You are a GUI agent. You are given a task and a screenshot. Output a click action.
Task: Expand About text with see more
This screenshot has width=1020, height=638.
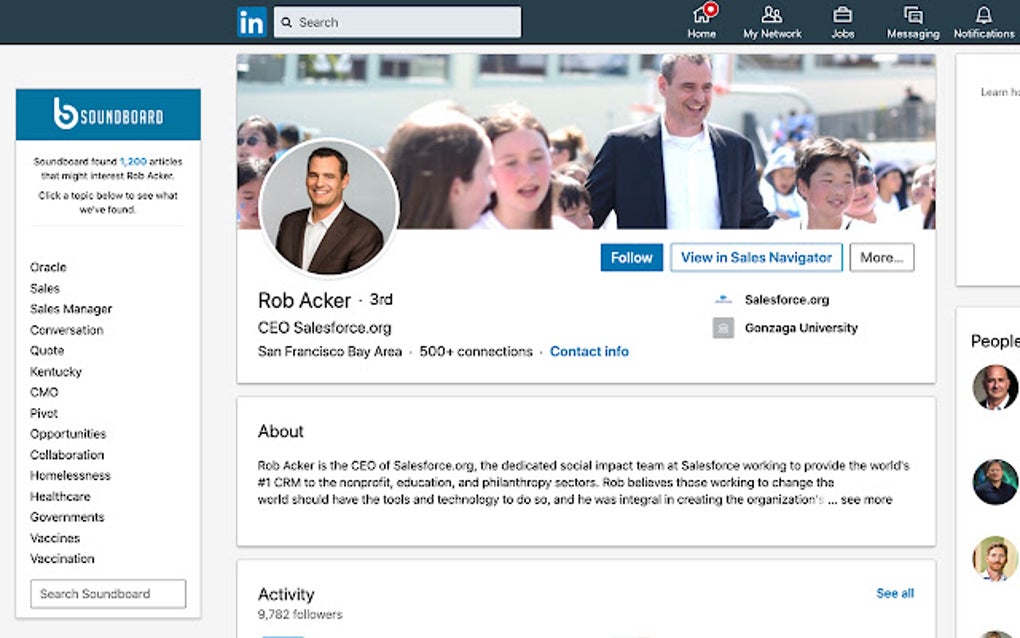(x=866, y=499)
